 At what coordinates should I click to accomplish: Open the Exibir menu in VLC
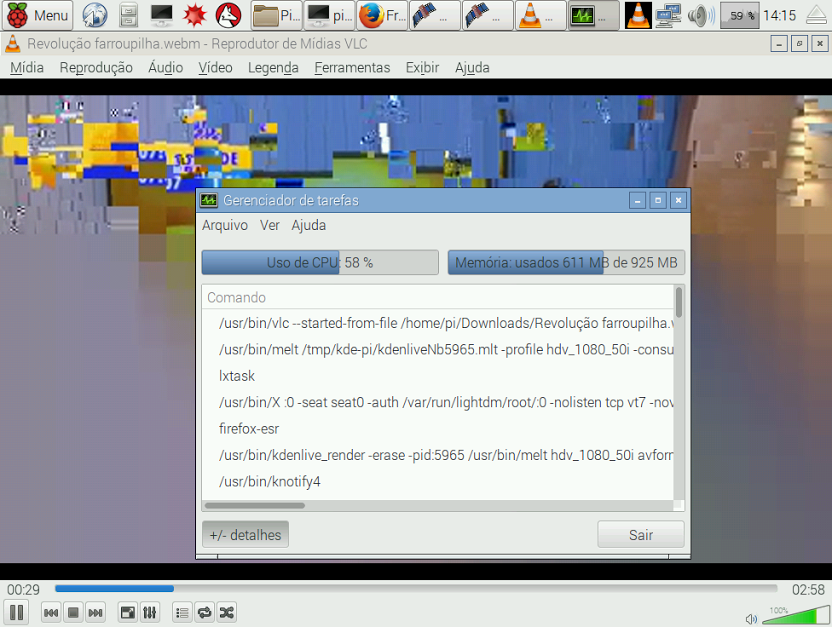coord(422,67)
